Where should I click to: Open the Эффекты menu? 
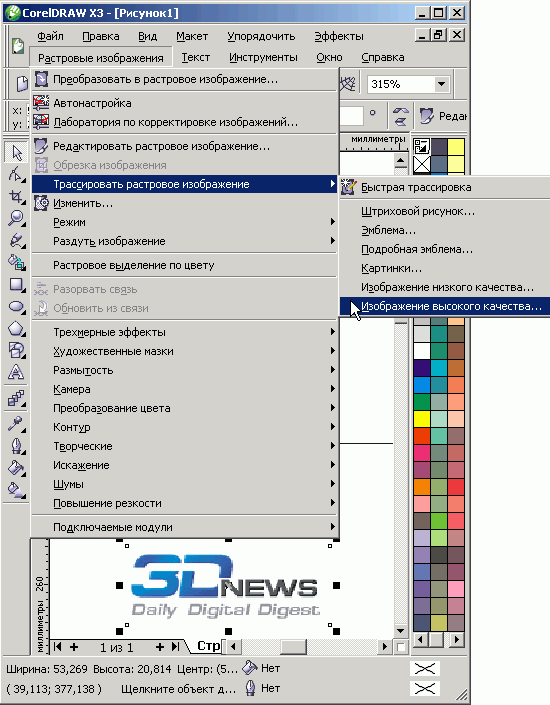tap(339, 36)
